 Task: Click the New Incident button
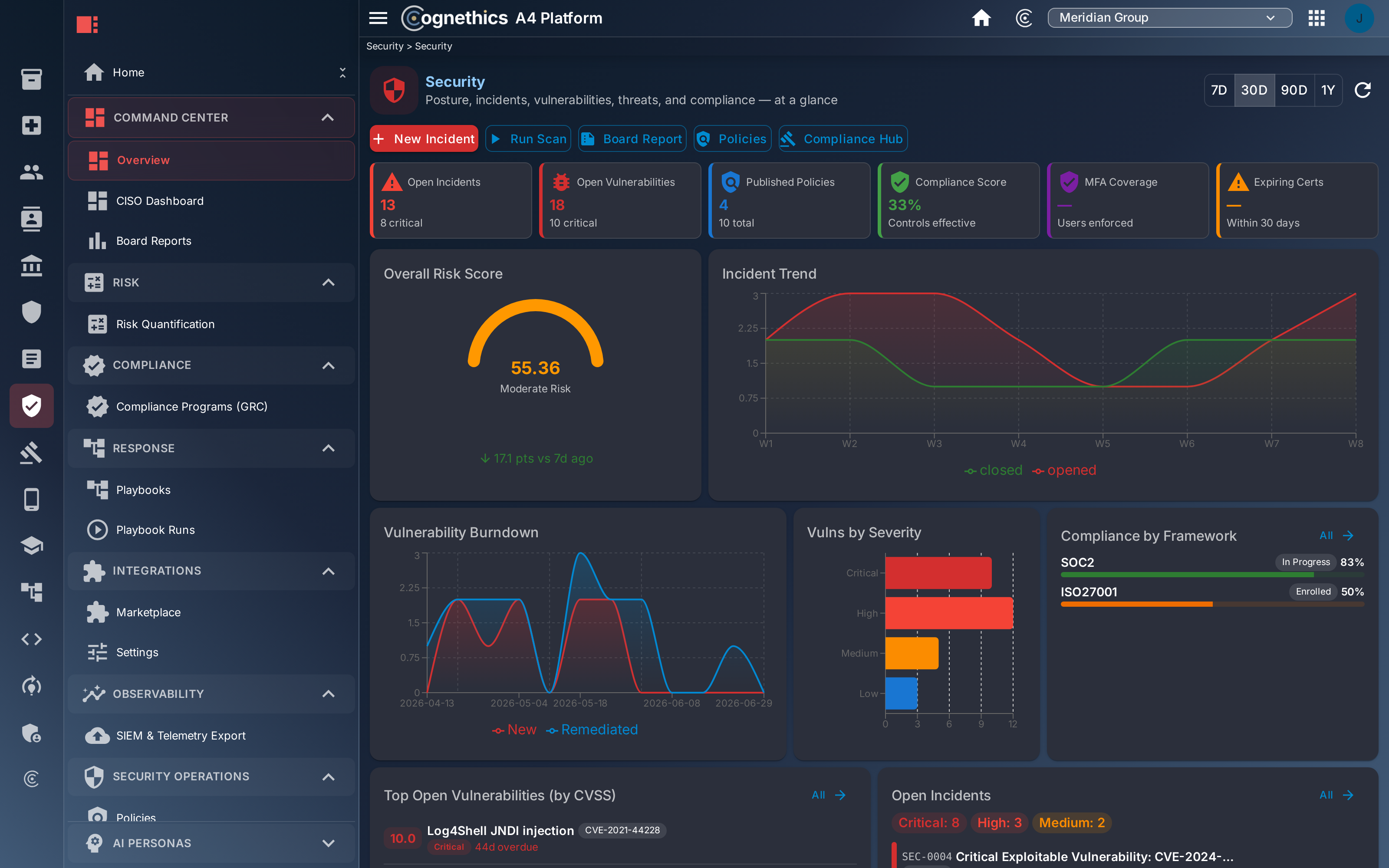click(x=424, y=138)
